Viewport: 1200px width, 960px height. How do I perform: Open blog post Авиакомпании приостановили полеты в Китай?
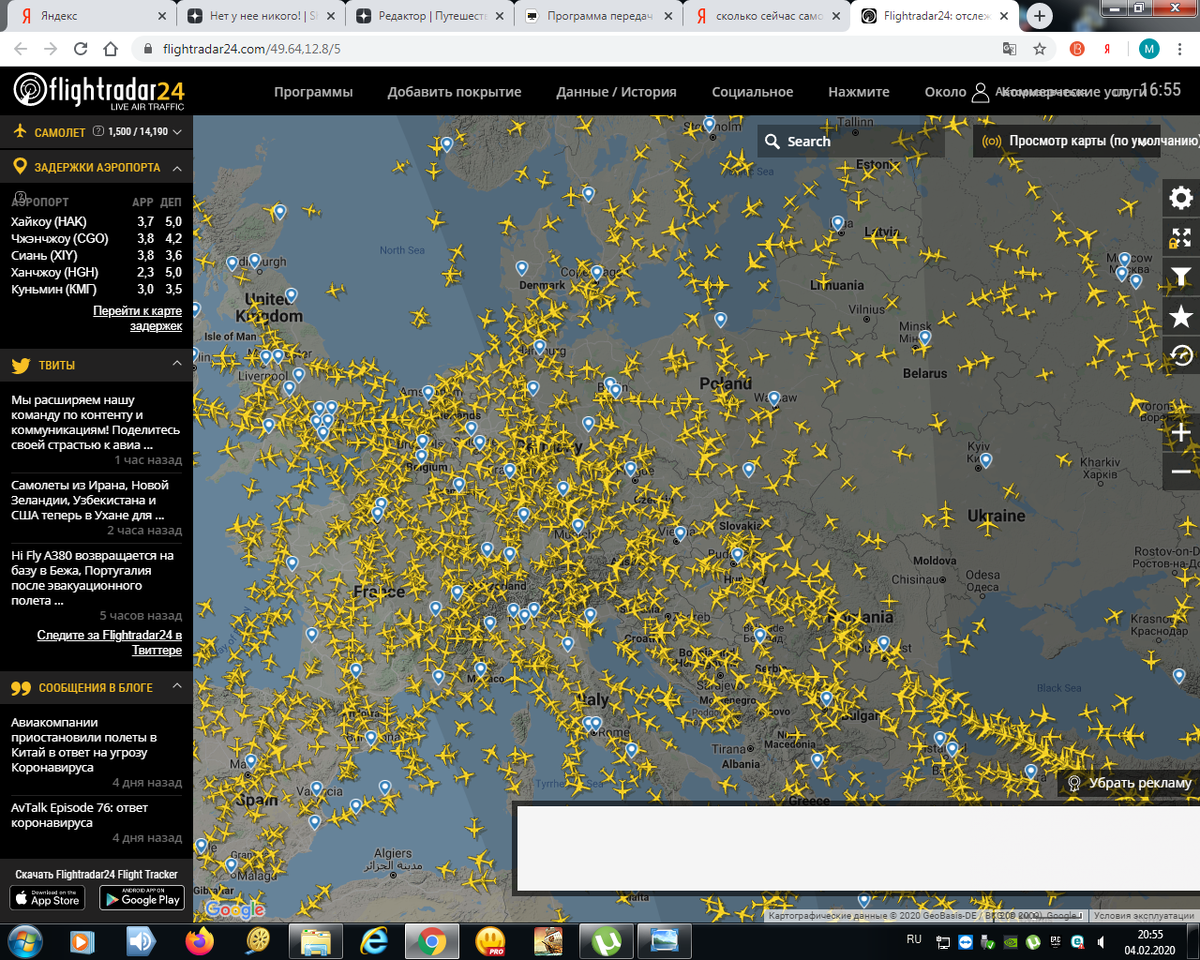[x=84, y=744]
